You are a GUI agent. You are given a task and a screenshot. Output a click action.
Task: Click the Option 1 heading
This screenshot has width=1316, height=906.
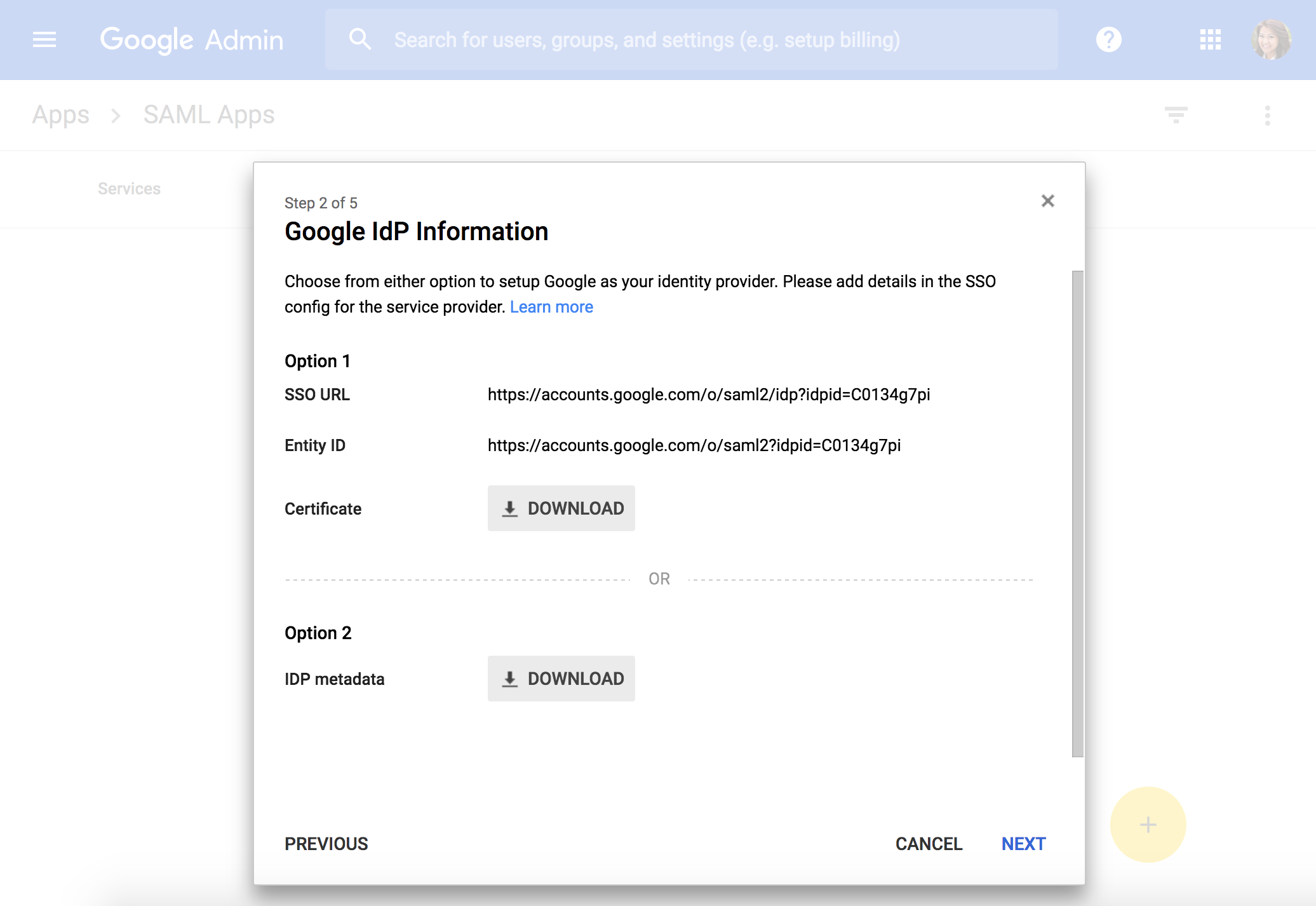[x=318, y=361]
